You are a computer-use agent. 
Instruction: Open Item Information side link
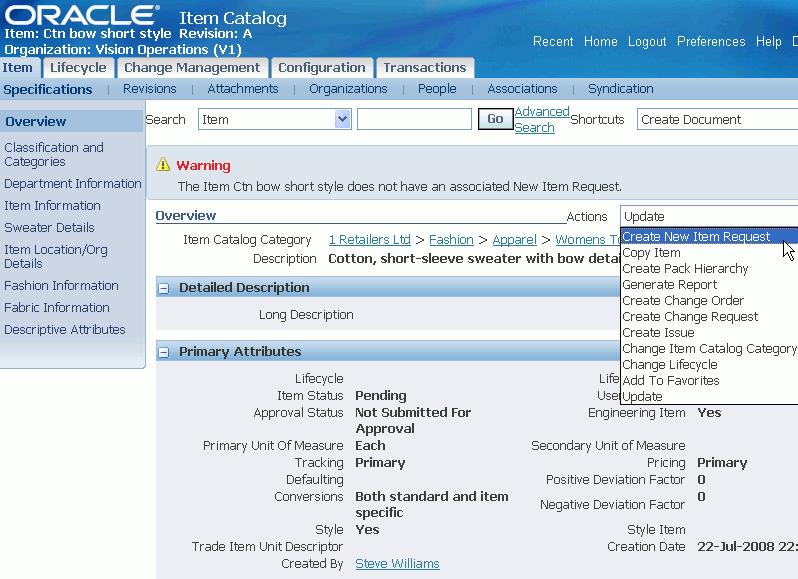click(x=52, y=206)
